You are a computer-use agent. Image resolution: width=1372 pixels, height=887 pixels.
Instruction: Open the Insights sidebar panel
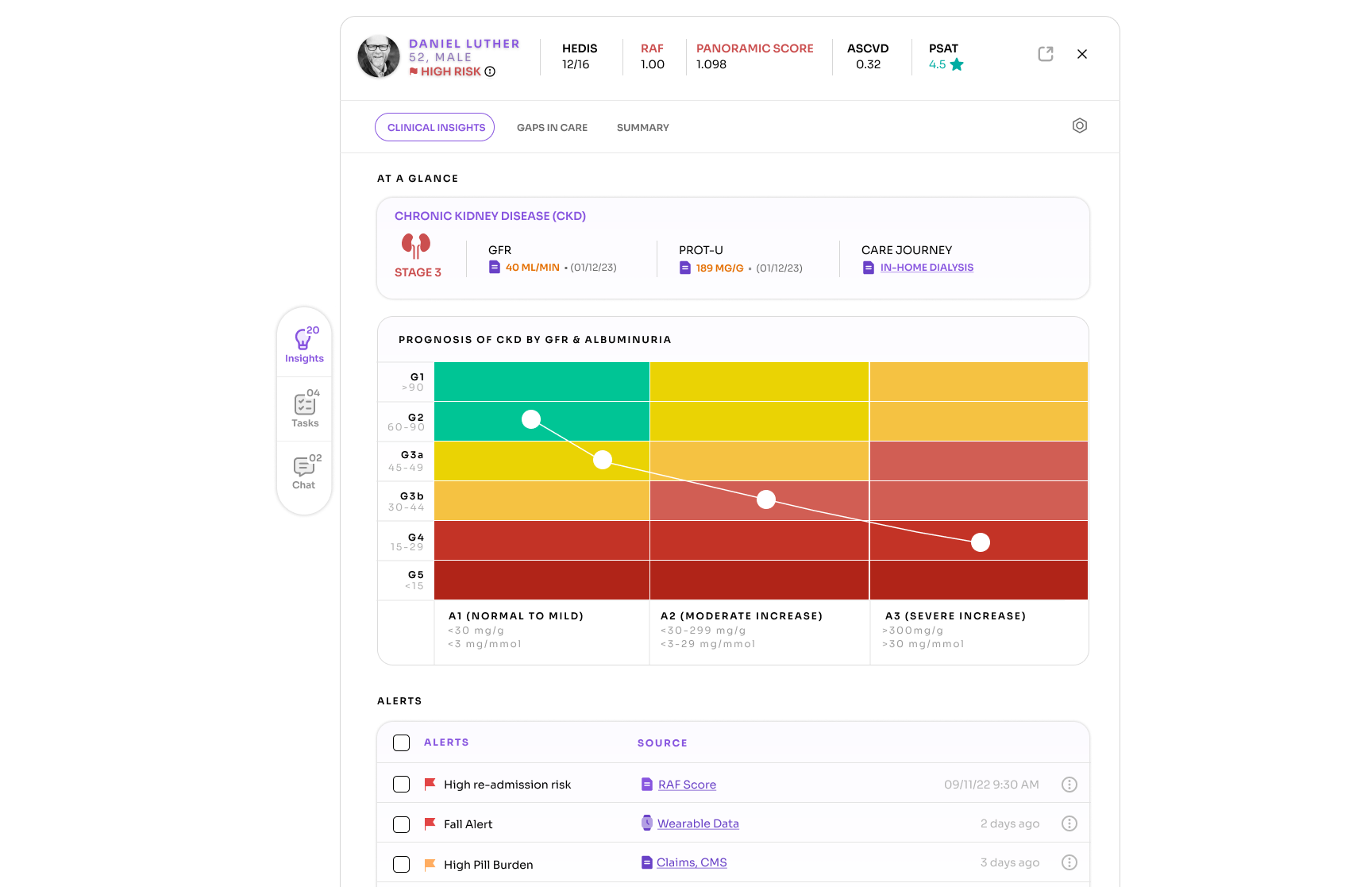304,345
